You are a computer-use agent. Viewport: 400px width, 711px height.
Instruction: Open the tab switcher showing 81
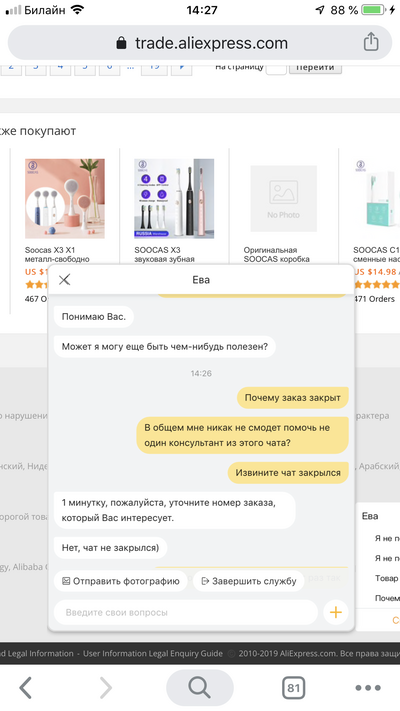[x=293, y=688]
